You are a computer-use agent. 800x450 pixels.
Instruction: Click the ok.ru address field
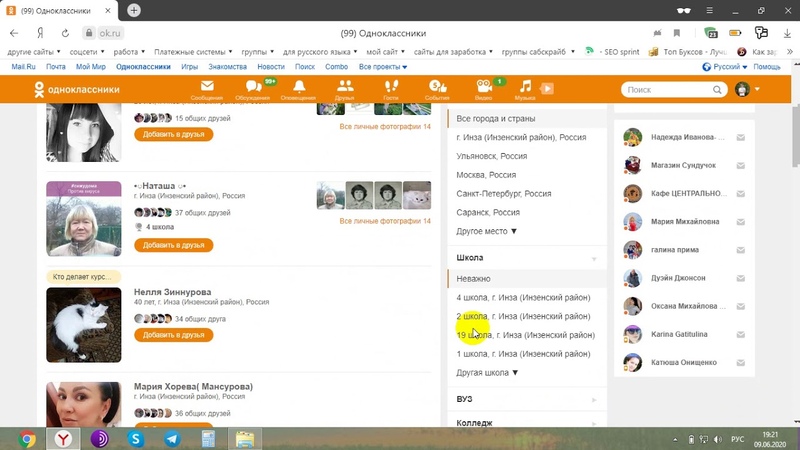tap(110, 33)
